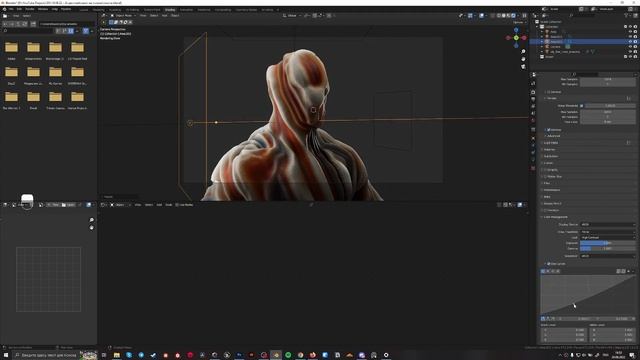Open the Render menu
The image size is (640, 360).
[x=30, y=9]
